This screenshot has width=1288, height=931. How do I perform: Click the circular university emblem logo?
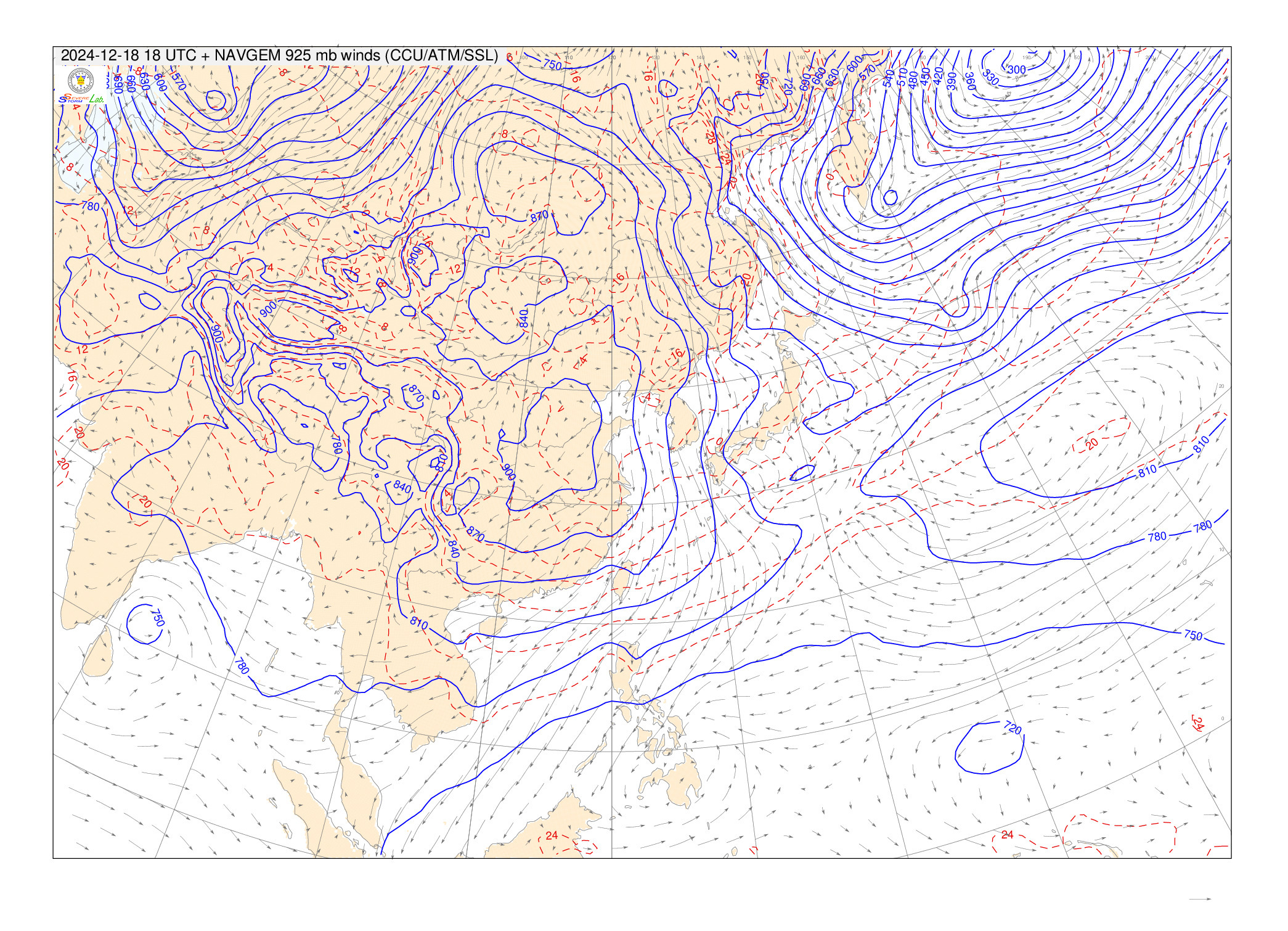[x=81, y=81]
